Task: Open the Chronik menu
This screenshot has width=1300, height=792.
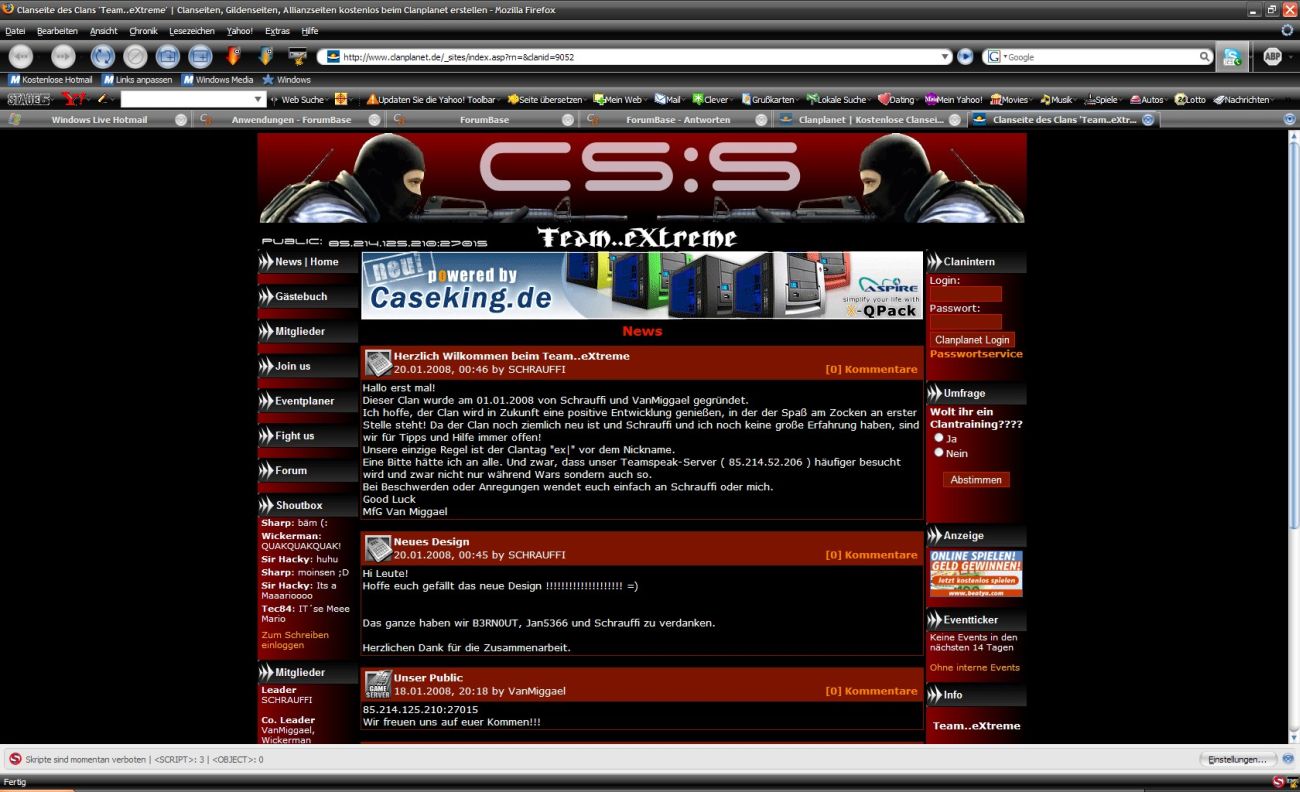Action: click(143, 31)
